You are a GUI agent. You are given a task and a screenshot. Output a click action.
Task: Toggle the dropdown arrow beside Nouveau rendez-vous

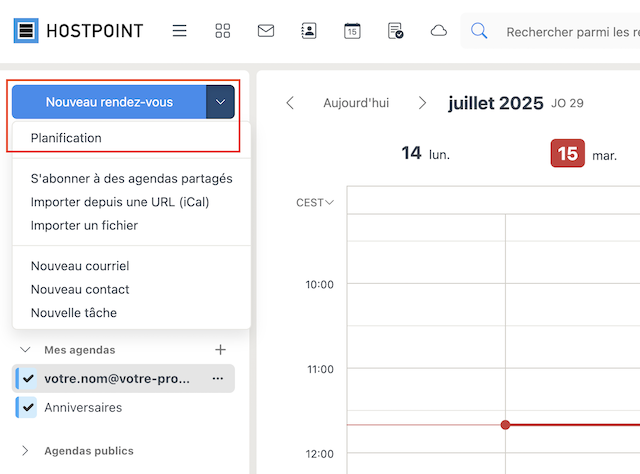[220, 102]
